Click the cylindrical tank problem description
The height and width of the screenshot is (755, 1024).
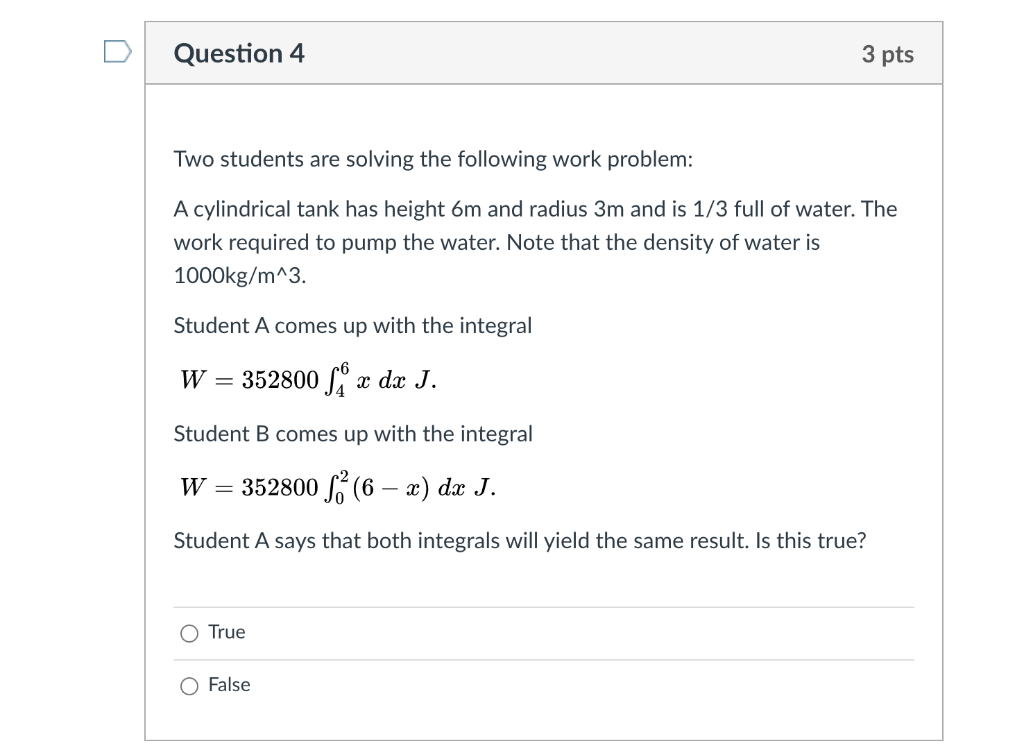[536, 242]
